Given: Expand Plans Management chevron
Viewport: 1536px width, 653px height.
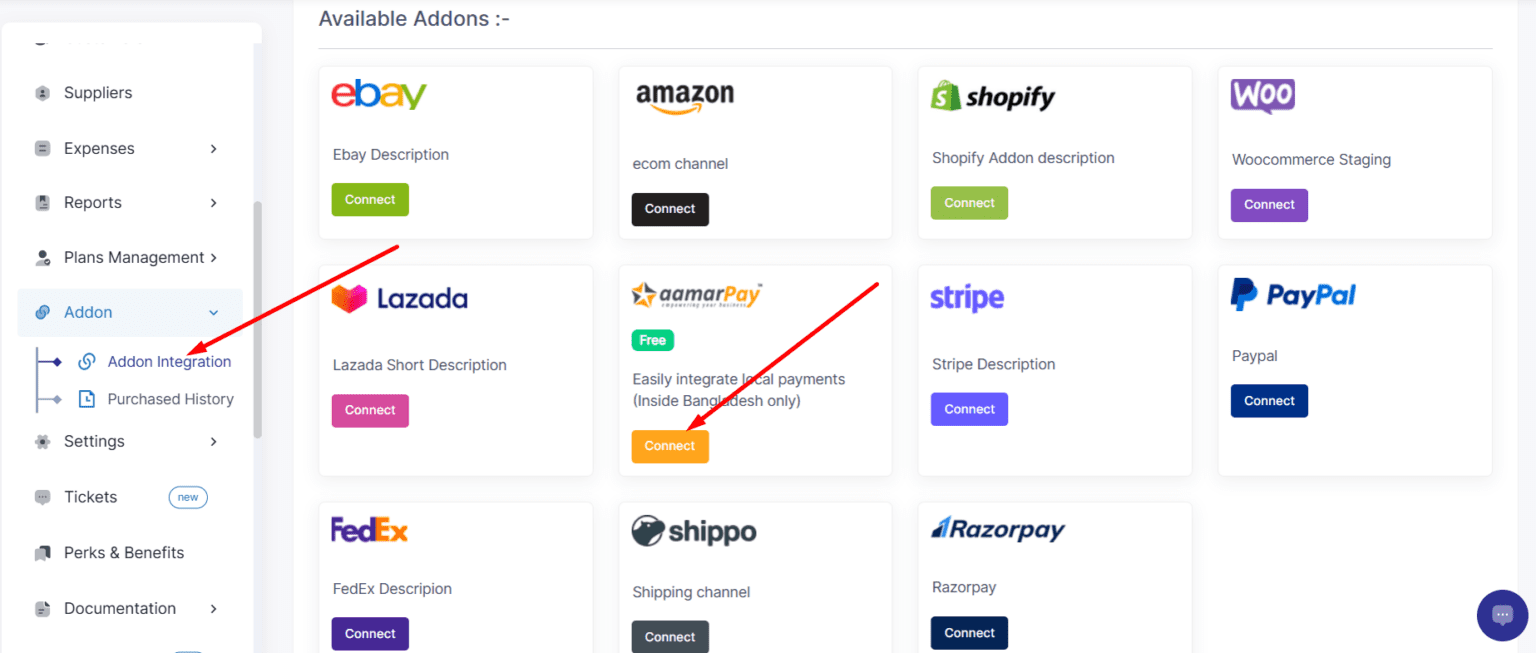Looking at the screenshot, I should pyautogui.click(x=213, y=257).
